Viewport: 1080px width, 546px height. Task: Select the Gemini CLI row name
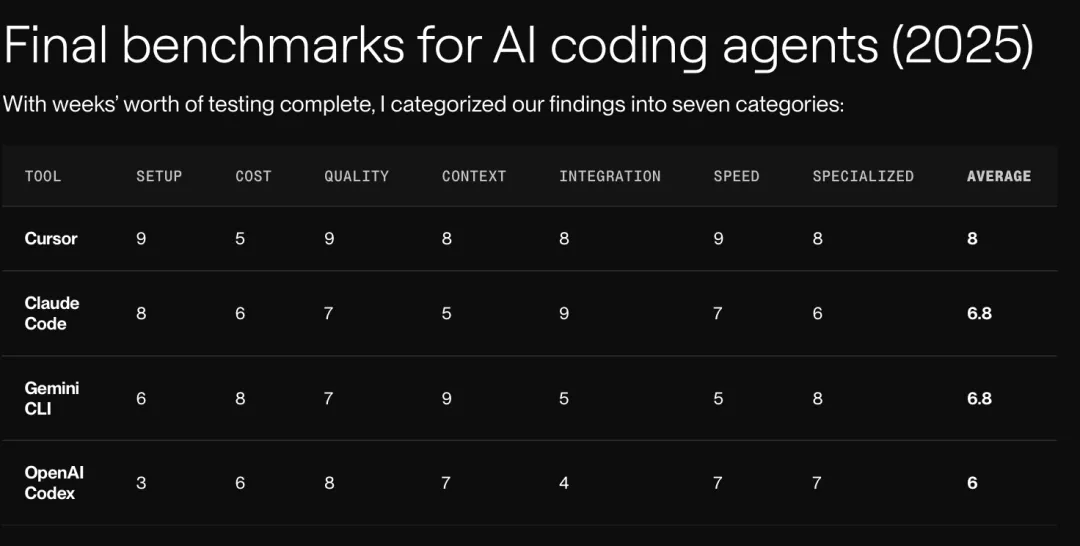point(52,398)
